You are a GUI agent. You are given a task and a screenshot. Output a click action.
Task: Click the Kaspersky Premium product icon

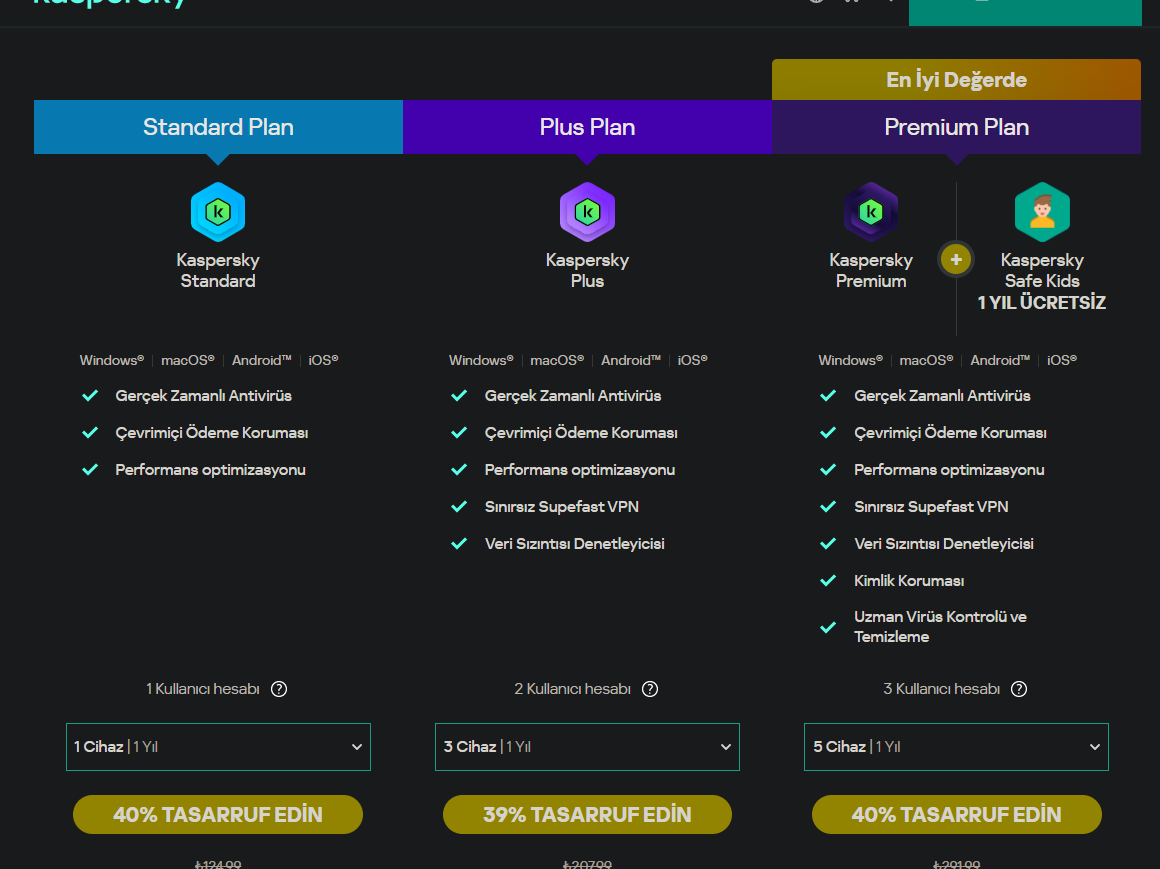(871, 212)
